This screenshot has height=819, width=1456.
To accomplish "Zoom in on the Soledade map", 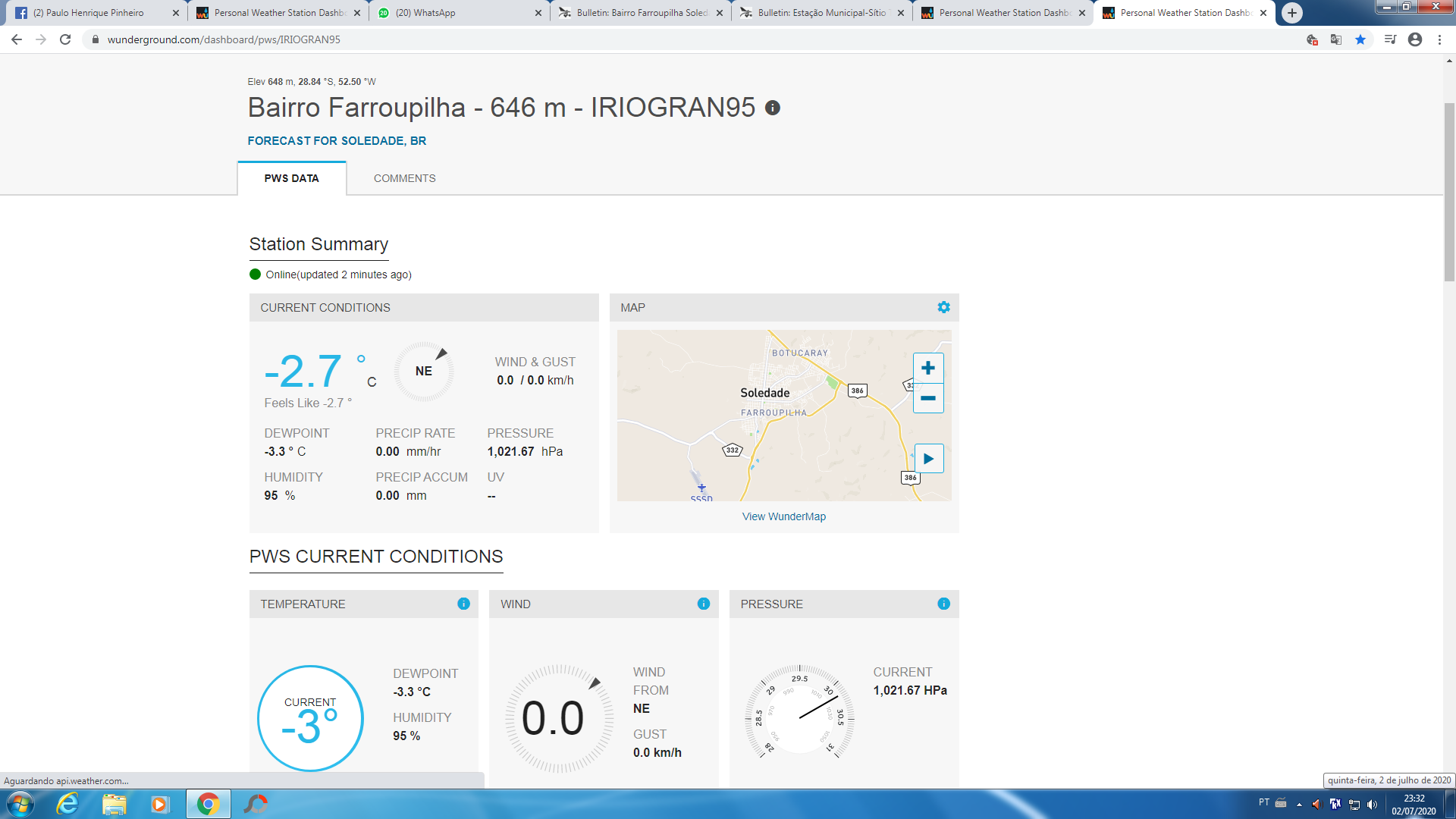I will [928, 369].
